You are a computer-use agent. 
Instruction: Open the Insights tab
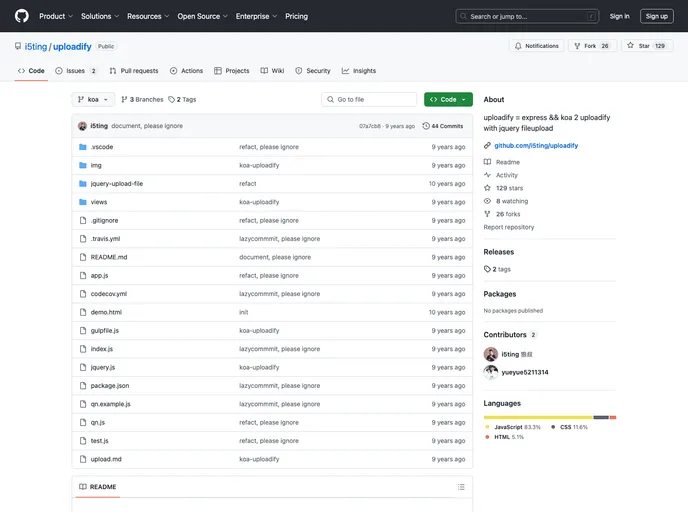pyautogui.click(x=359, y=71)
